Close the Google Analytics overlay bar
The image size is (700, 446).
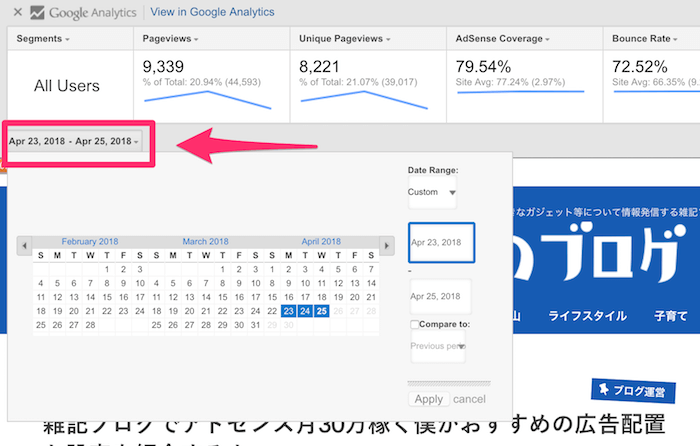pos(18,12)
